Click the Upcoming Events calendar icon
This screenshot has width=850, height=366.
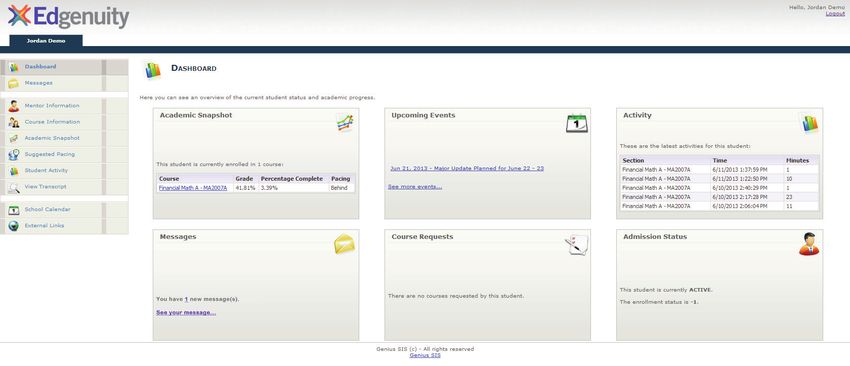577,123
